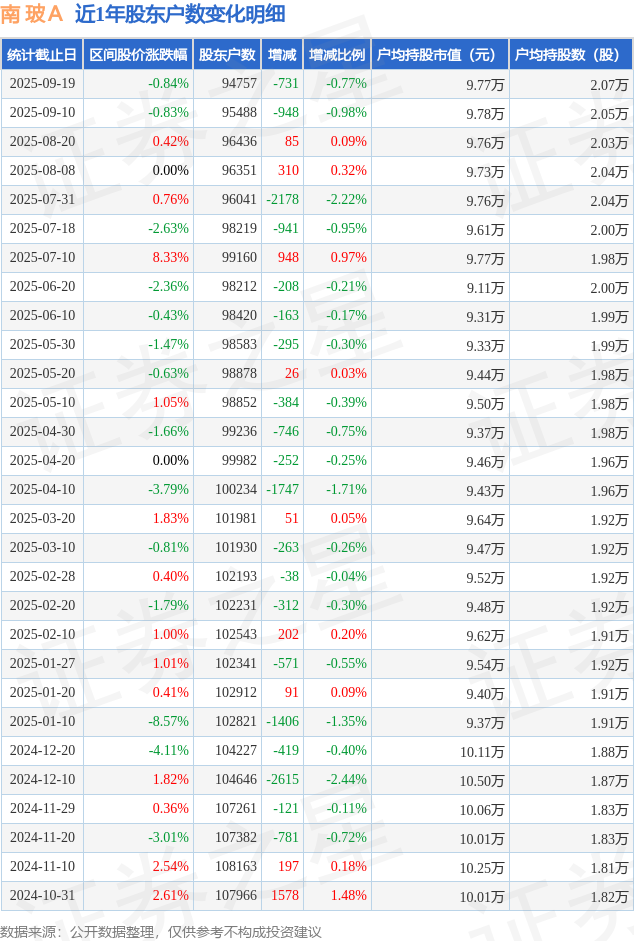Select the 户均持股市值（元） header
The image size is (634, 941).
(439, 55)
